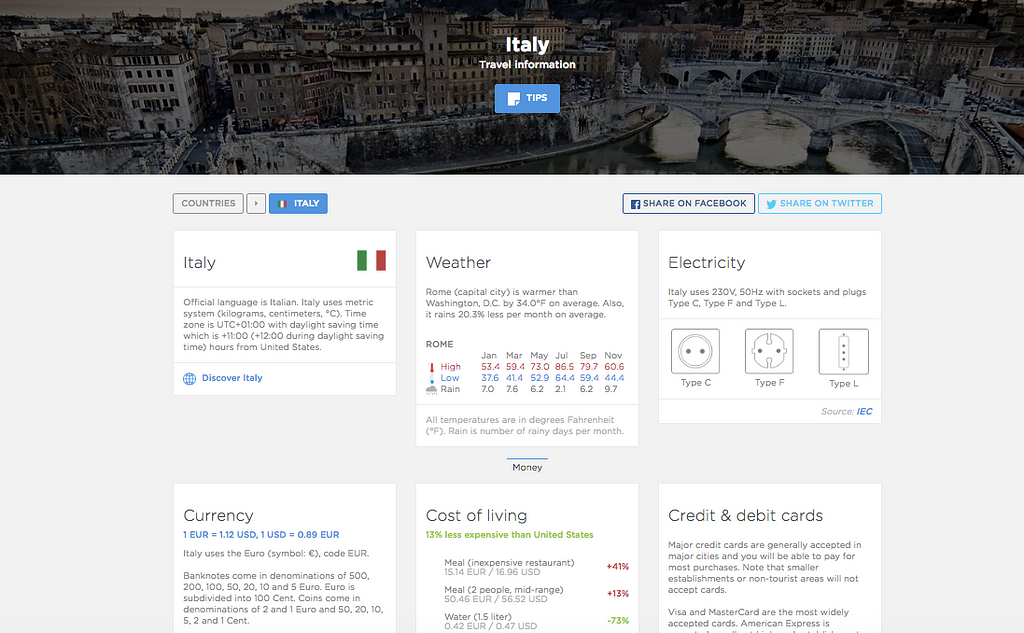Click '13% less expensive than United States'
Screen dimensions: 1024x633
pos(509,534)
